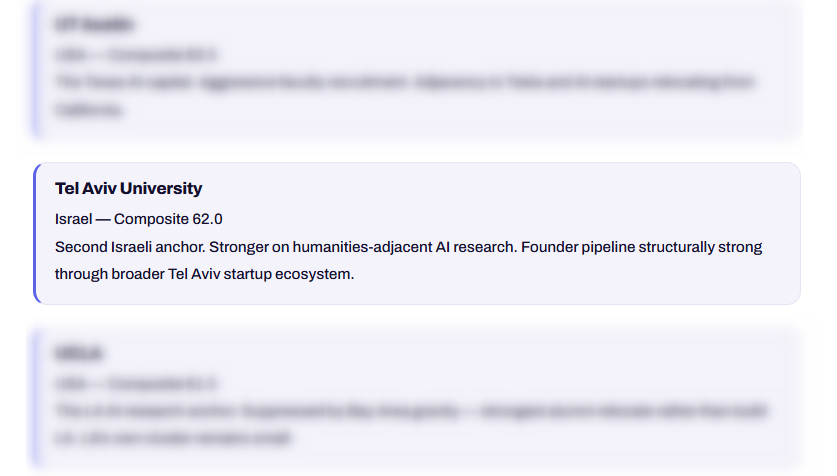837x476 pixels.
Task: Open the blurred card above Tel Aviv University
Action: point(417,68)
